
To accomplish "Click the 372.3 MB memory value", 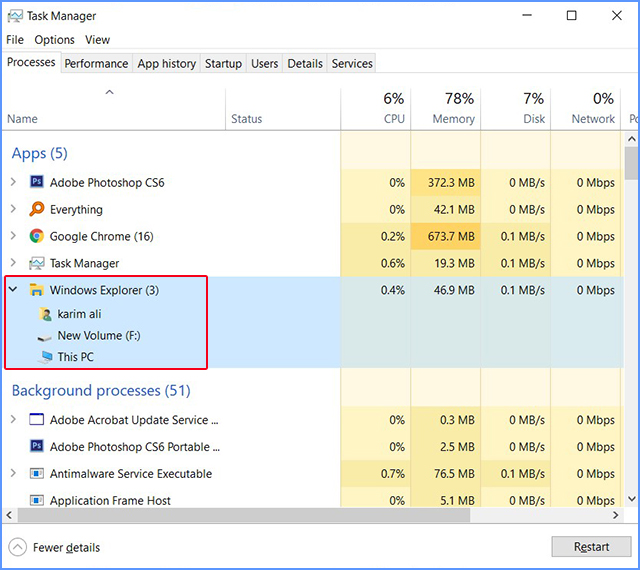I will [x=451, y=182].
